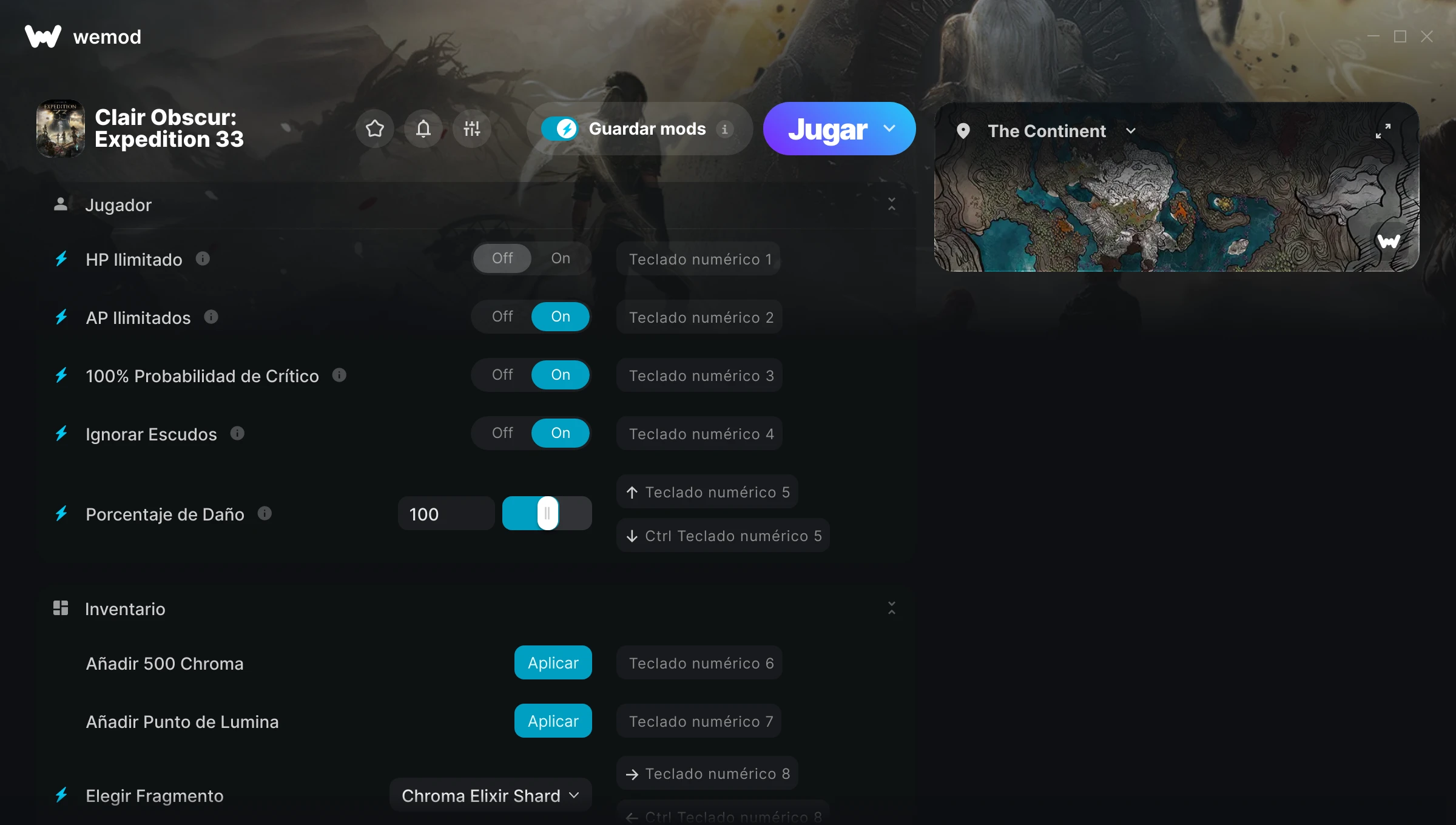The width and height of the screenshot is (1456, 825).
Task: Open the Chroma Elixir Shard dropdown
Action: 490,795
